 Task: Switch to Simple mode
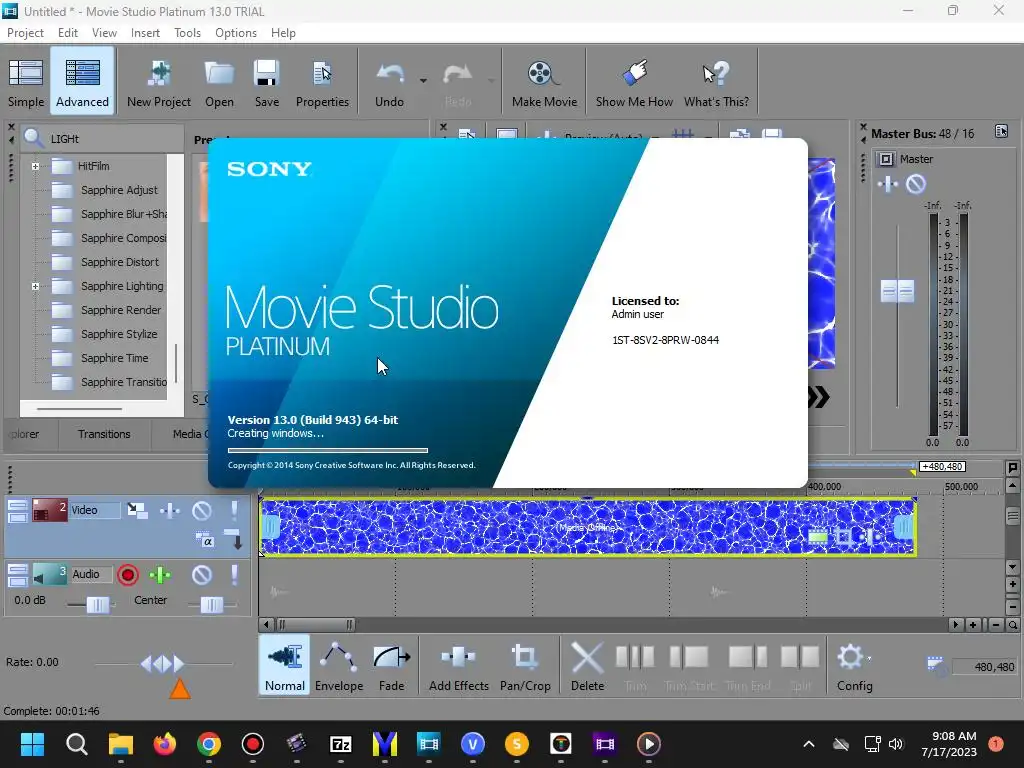pos(26,82)
